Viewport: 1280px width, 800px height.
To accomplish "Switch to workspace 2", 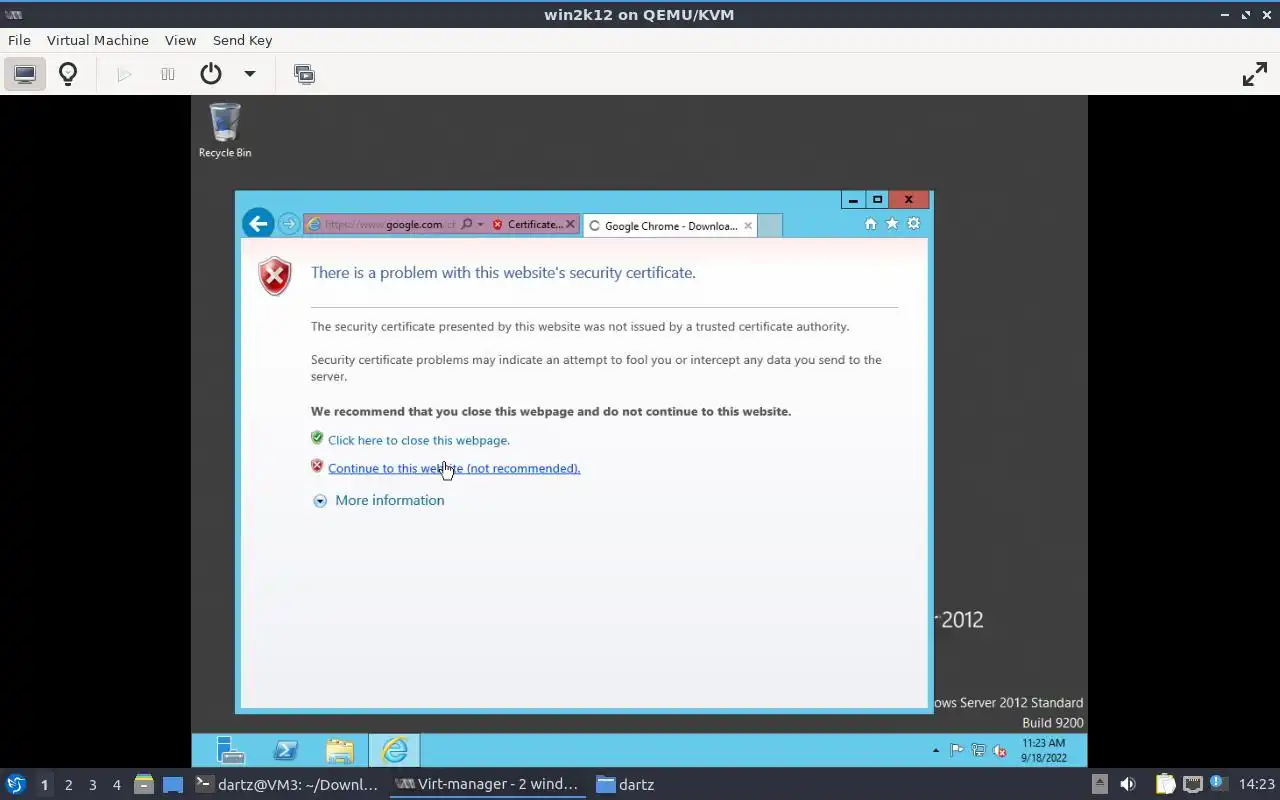I will click(x=68, y=785).
